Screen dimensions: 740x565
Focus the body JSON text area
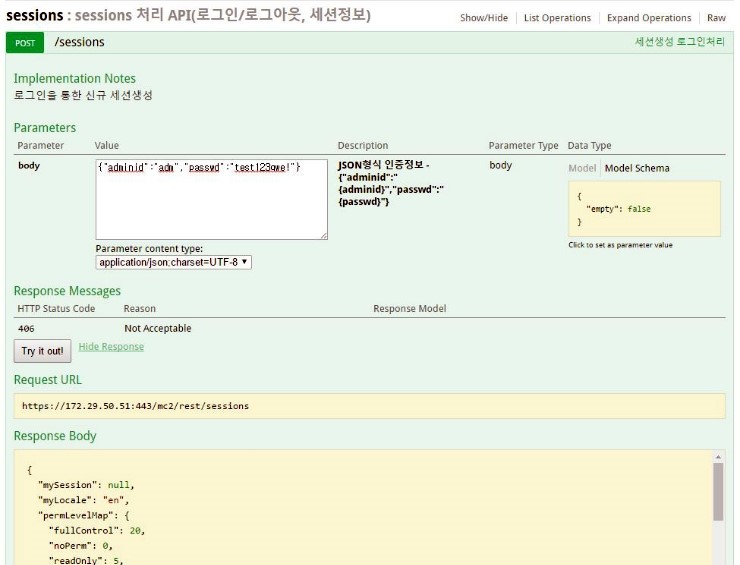pyautogui.click(x=211, y=198)
